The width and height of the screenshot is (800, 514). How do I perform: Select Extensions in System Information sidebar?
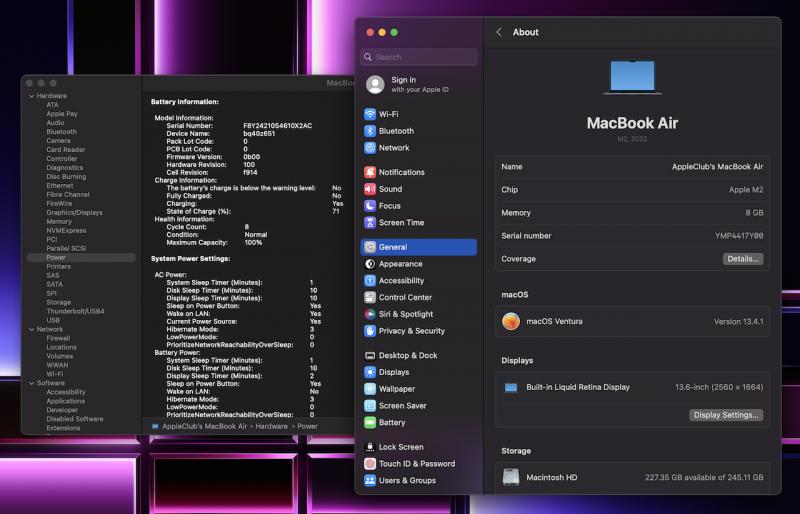click(x=63, y=428)
